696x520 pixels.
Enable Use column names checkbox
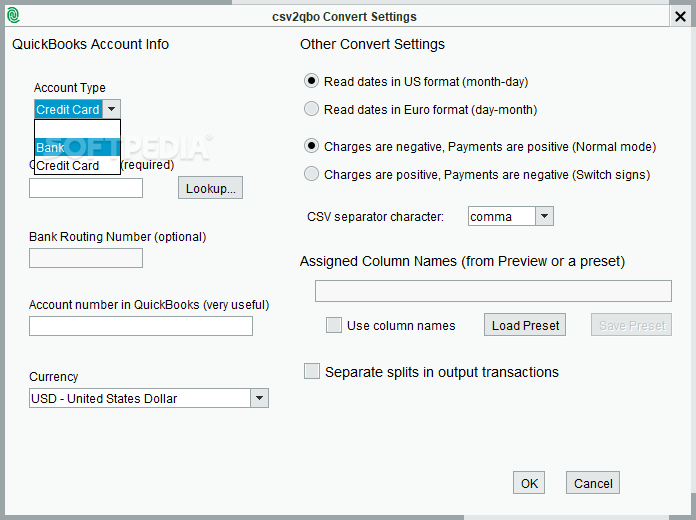pyautogui.click(x=334, y=325)
